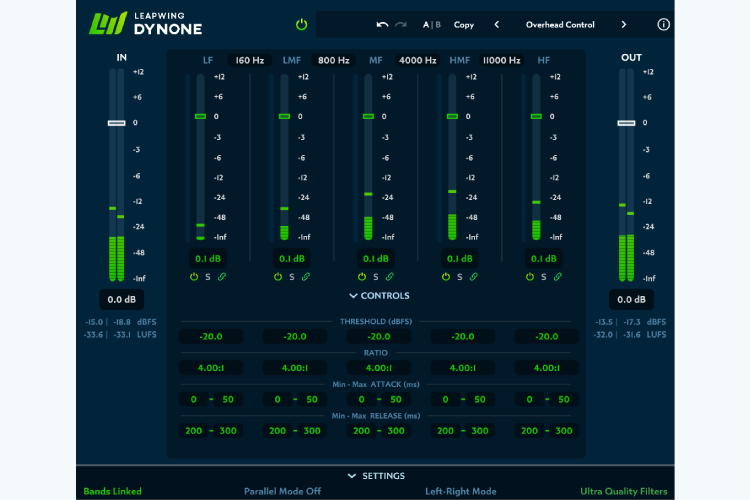Image resolution: width=750 pixels, height=500 pixels.
Task: Change the Ultra Quality Filters setting
Action: (624, 491)
